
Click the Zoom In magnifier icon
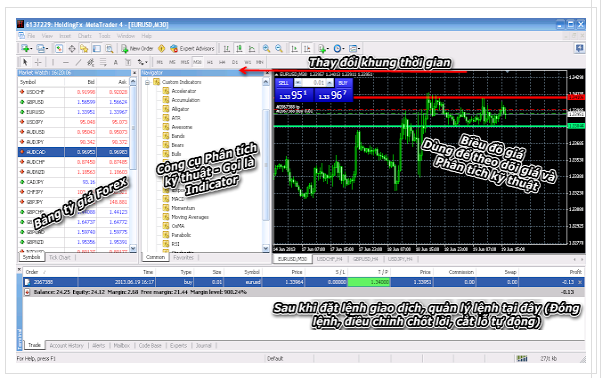click(x=266, y=48)
